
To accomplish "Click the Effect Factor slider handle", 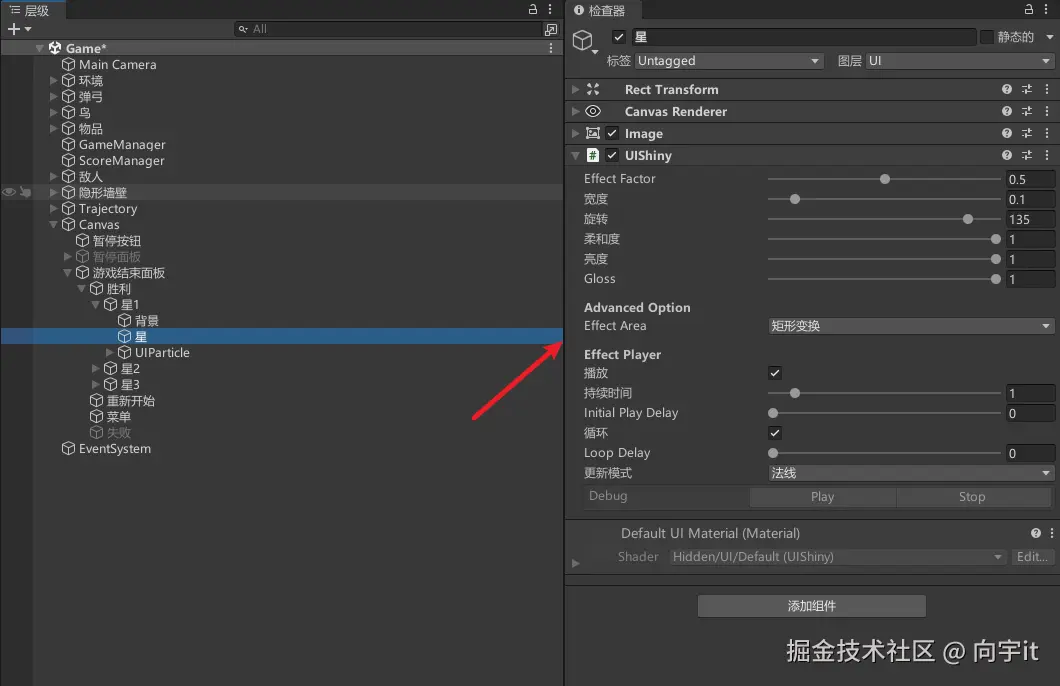I will (885, 179).
